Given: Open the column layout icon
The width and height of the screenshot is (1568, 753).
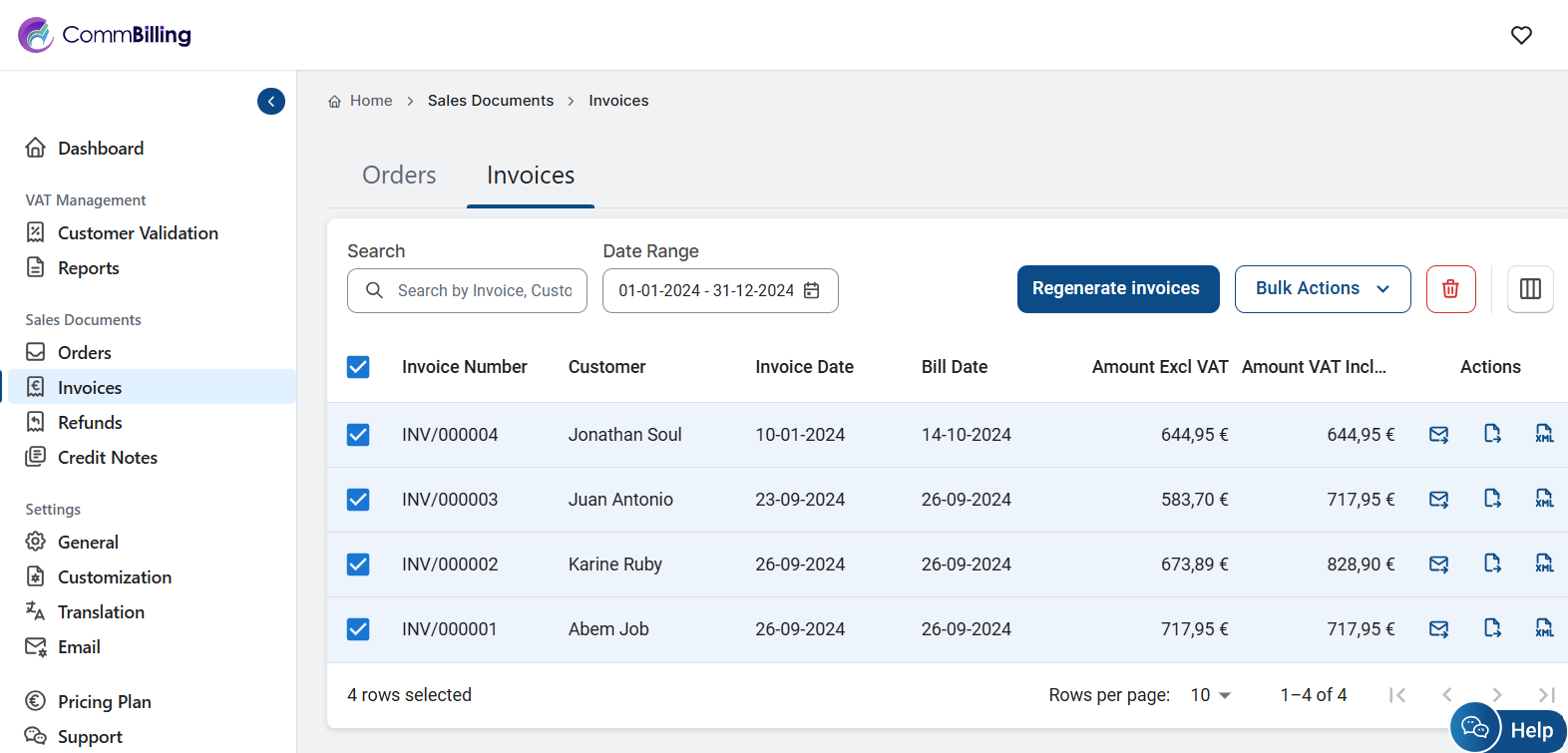Looking at the screenshot, I should click(x=1530, y=289).
